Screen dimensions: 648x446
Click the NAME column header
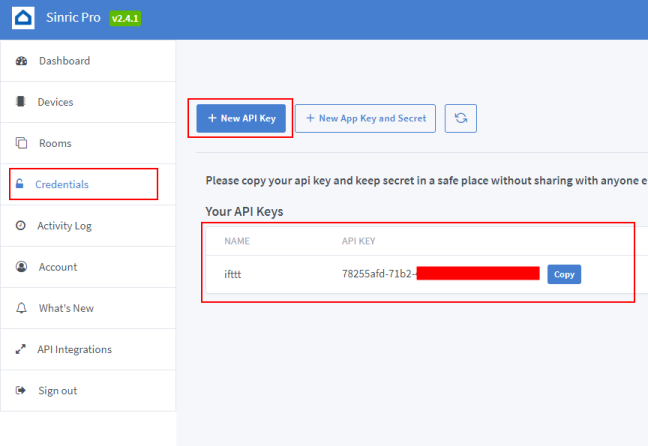236,241
